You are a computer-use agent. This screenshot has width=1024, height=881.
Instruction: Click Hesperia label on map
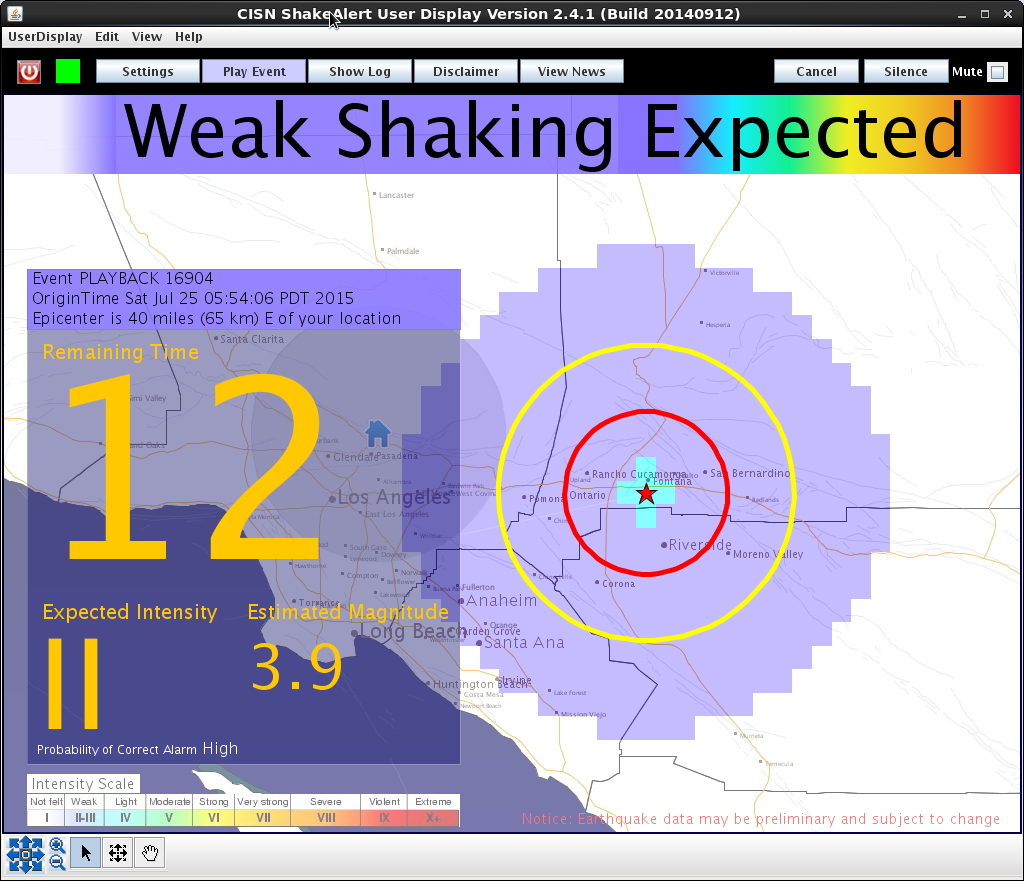[x=718, y=325]
